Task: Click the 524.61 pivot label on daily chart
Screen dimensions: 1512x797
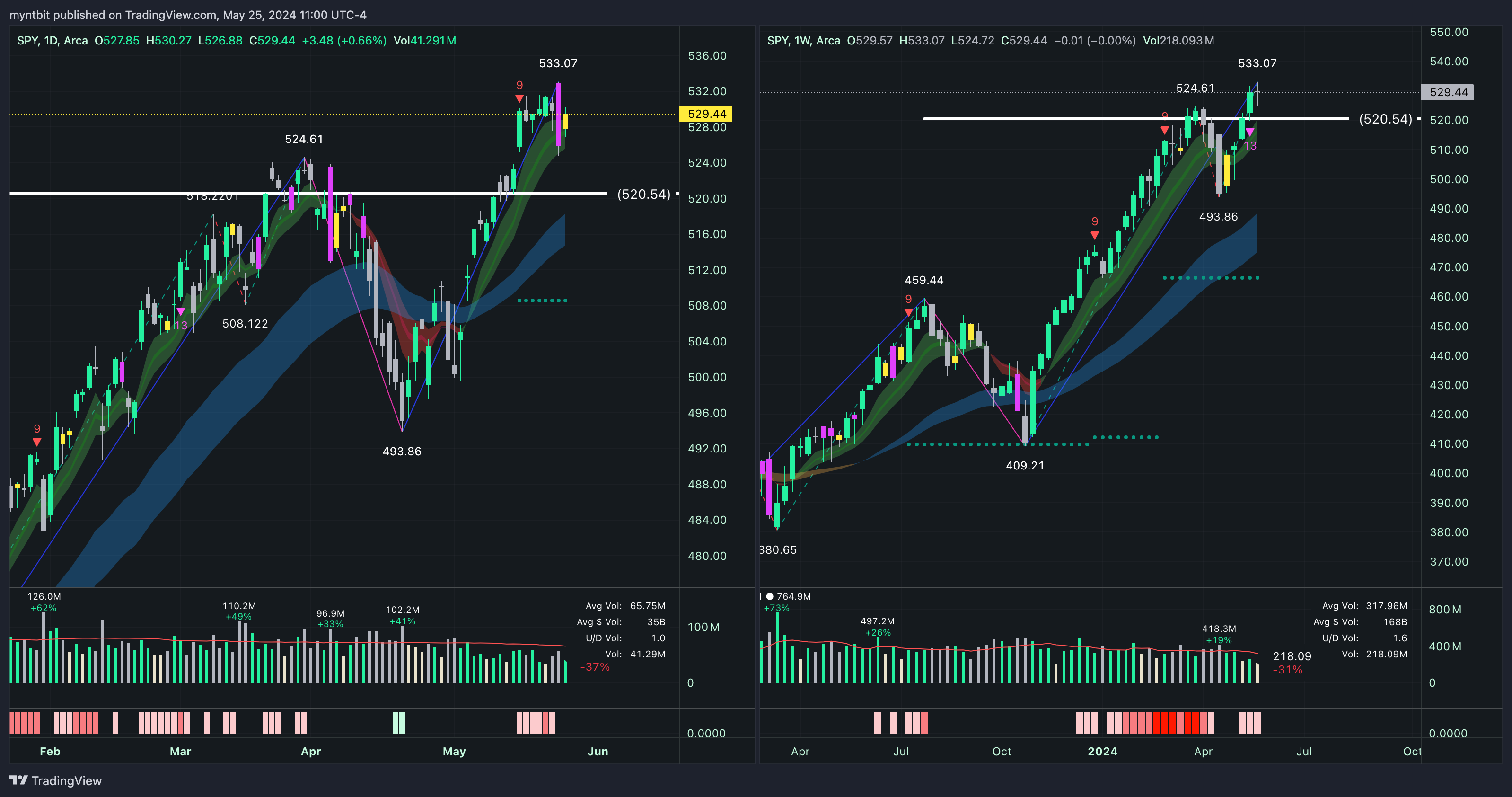Action: coord(304,139)
